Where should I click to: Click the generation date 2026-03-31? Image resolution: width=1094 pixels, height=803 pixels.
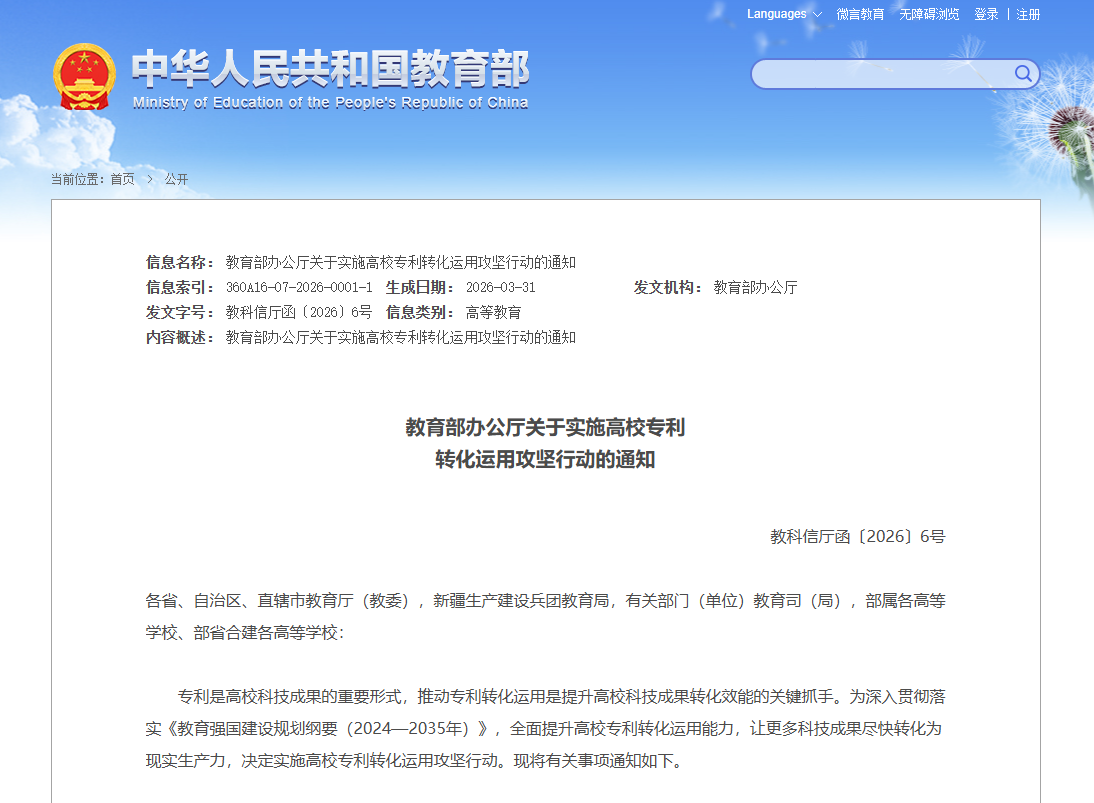pos(500,287)
